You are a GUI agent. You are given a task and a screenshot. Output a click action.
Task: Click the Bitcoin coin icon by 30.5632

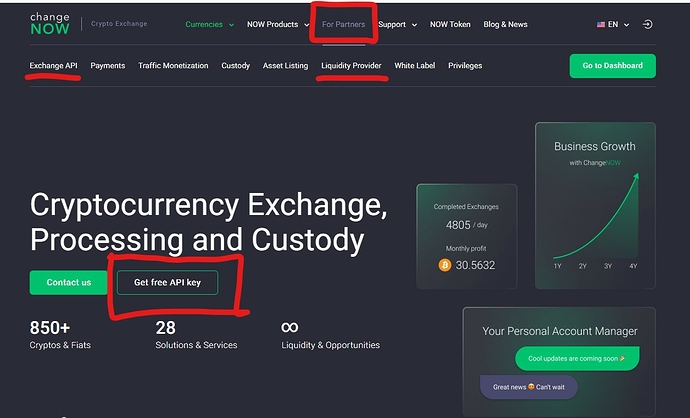point(445,265)
